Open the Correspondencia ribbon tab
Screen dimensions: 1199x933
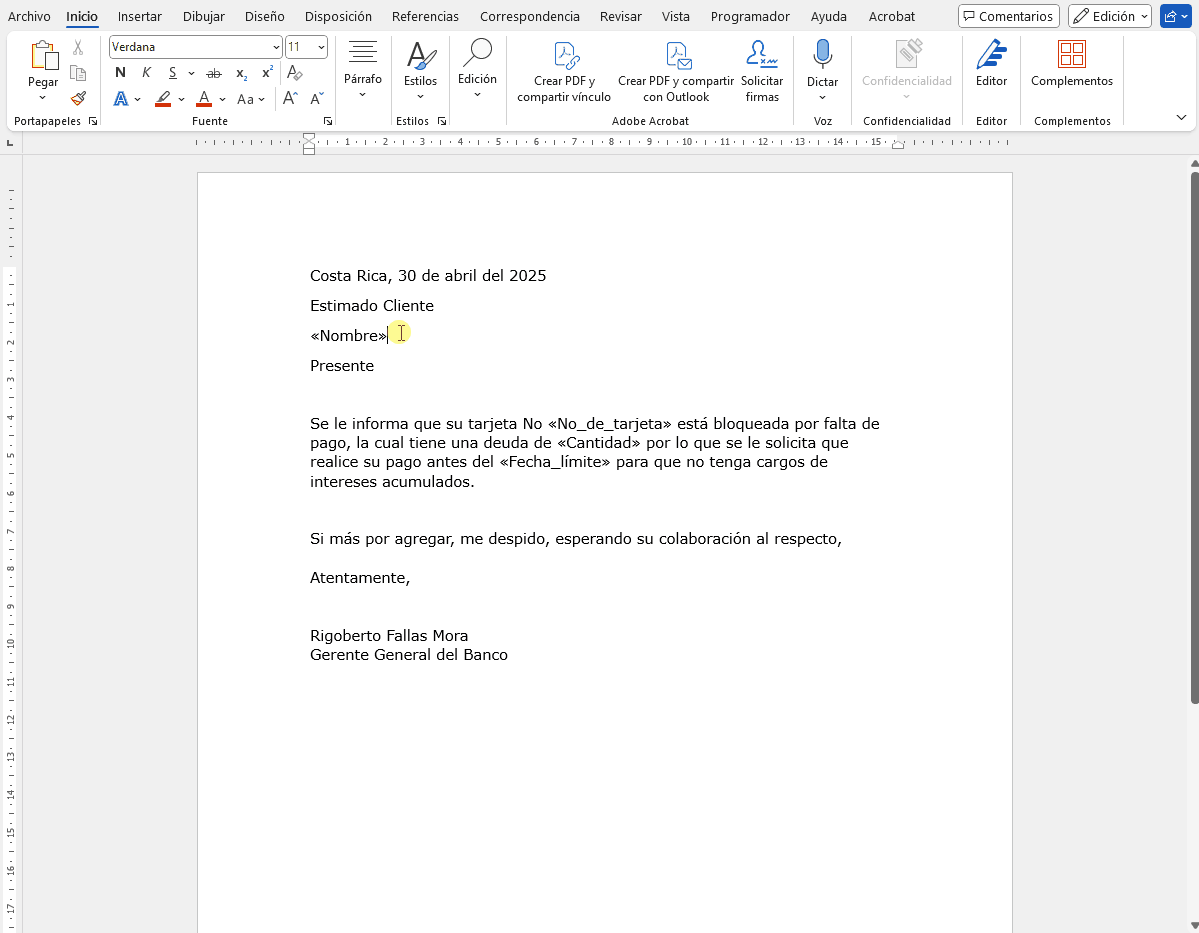tap(529, 16)
